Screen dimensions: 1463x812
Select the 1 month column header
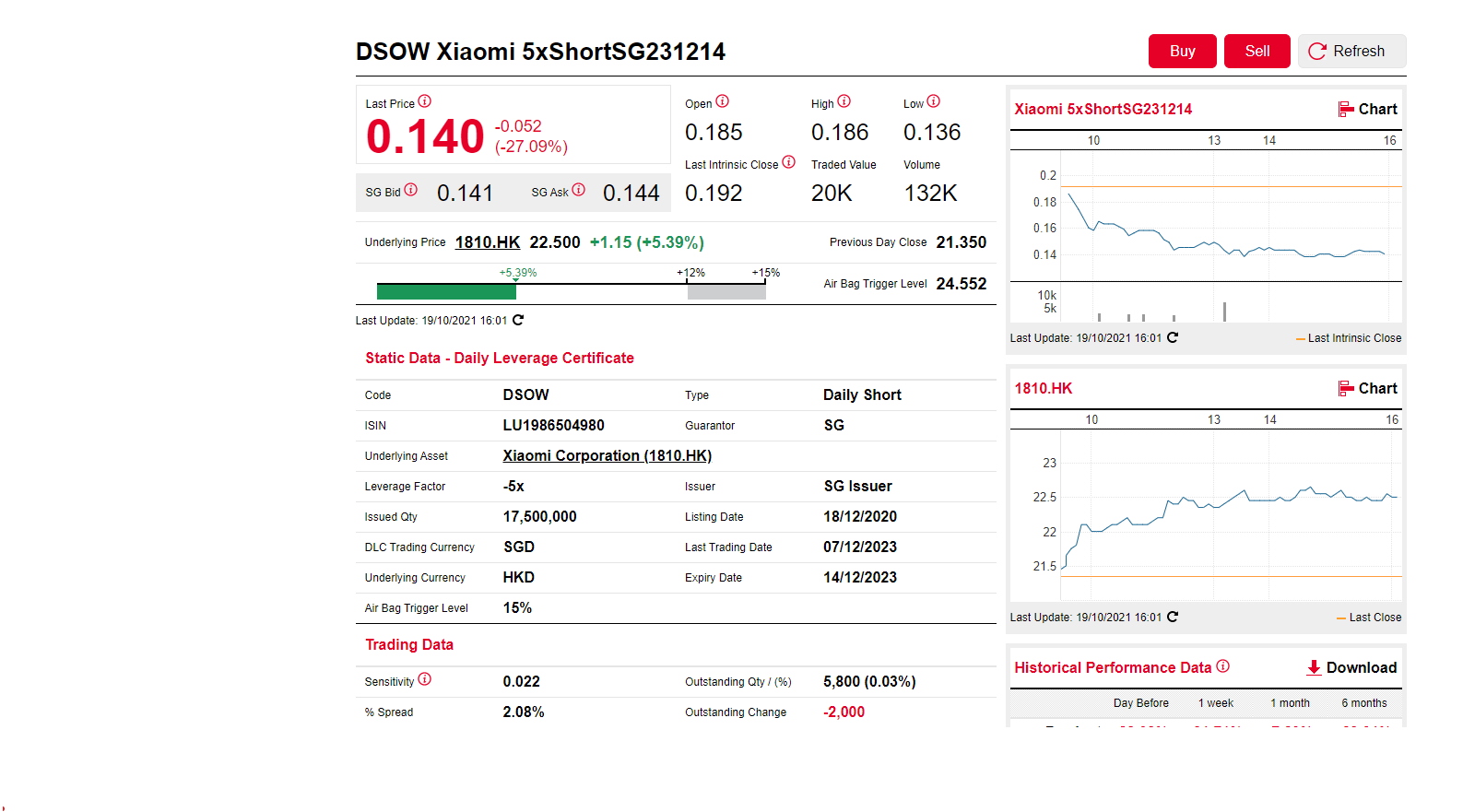tap(1291, 703)
